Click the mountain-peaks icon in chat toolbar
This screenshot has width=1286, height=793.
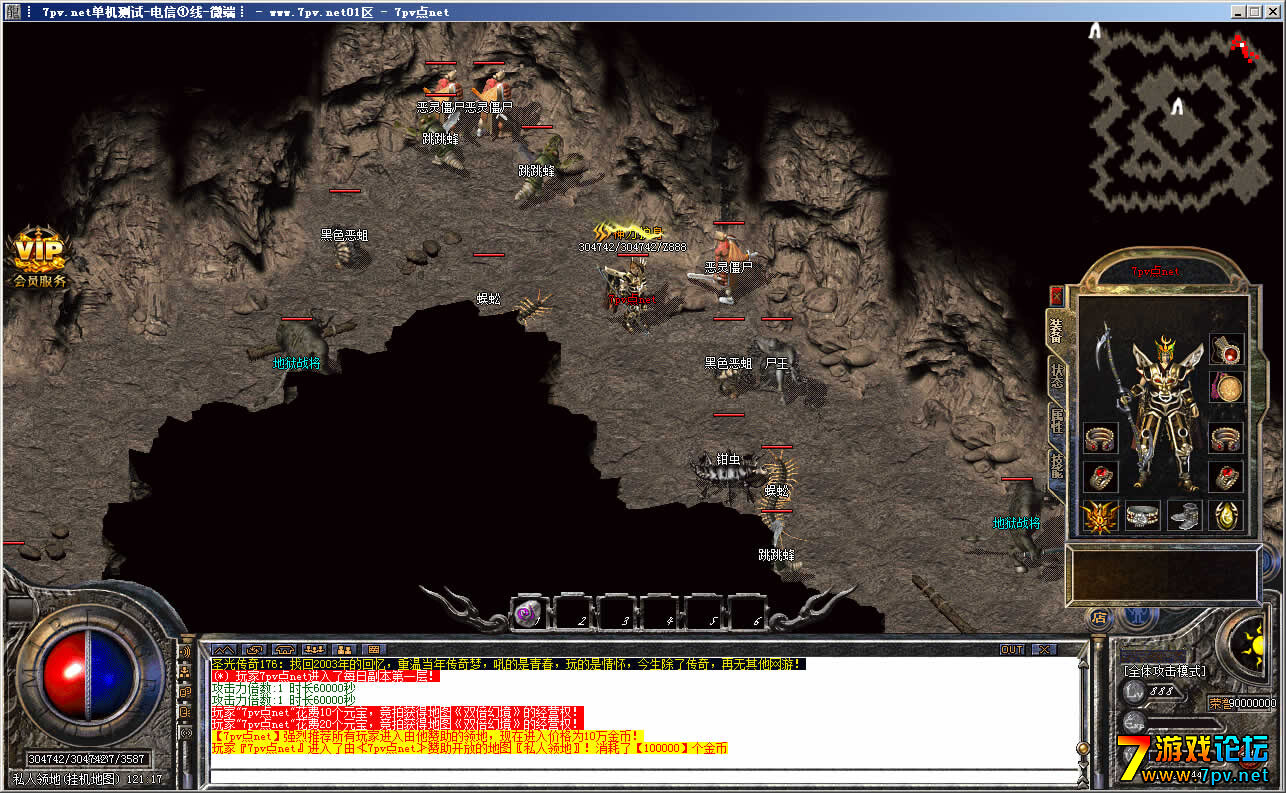click(x=224, y=650)
